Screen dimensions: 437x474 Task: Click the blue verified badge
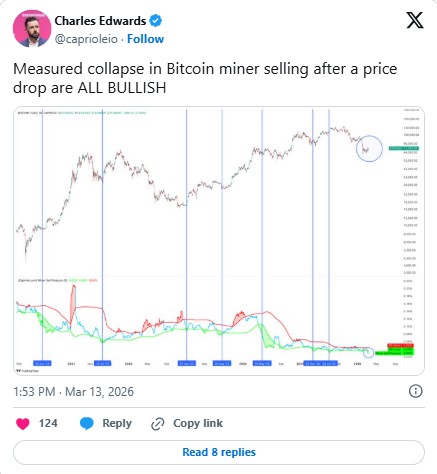point(155,21)
